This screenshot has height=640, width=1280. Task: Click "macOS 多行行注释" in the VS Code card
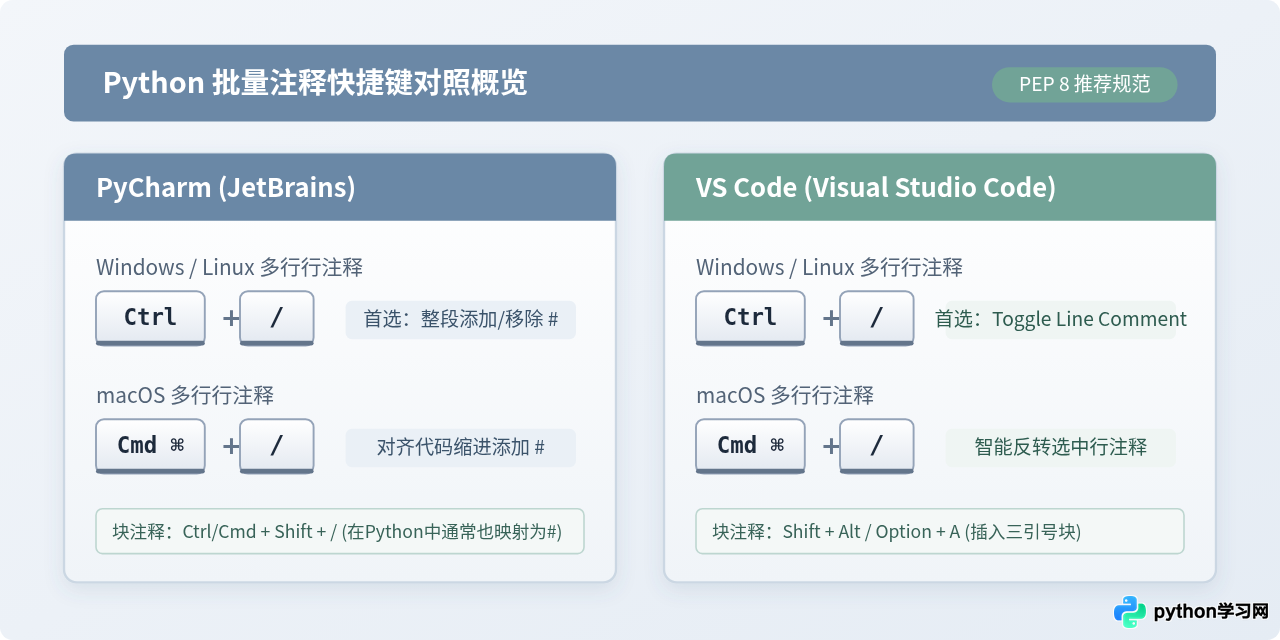pos(785,395)
